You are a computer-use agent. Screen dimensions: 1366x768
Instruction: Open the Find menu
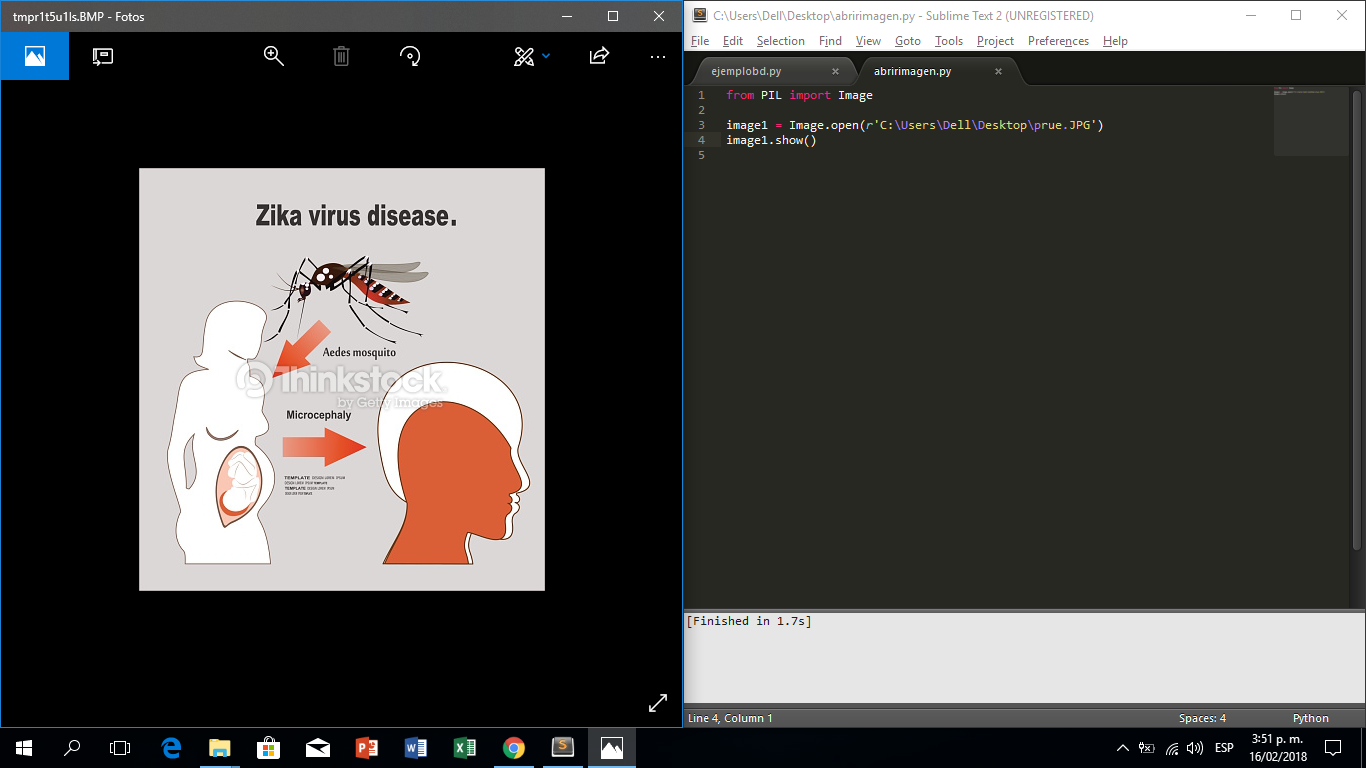(830, 41)
